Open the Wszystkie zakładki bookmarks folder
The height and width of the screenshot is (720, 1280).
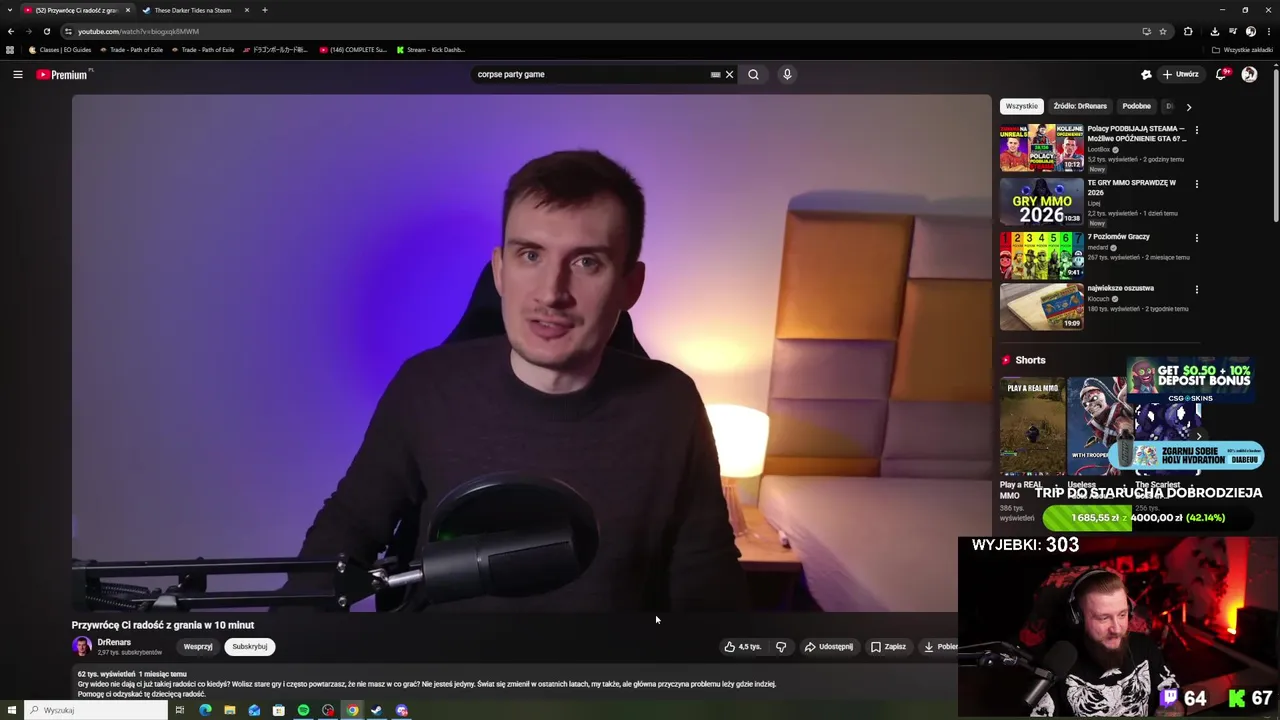click(1242, 50)
